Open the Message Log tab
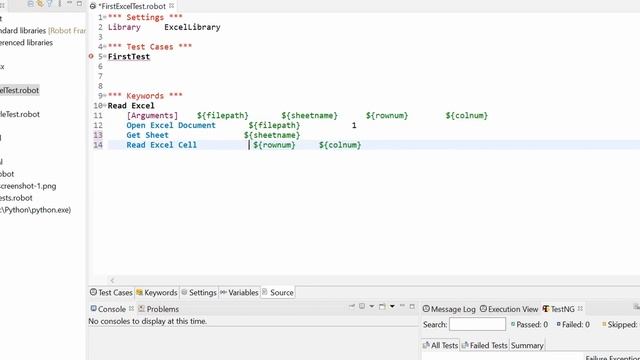The image size is (640, 360). click(x=449, y=309)
